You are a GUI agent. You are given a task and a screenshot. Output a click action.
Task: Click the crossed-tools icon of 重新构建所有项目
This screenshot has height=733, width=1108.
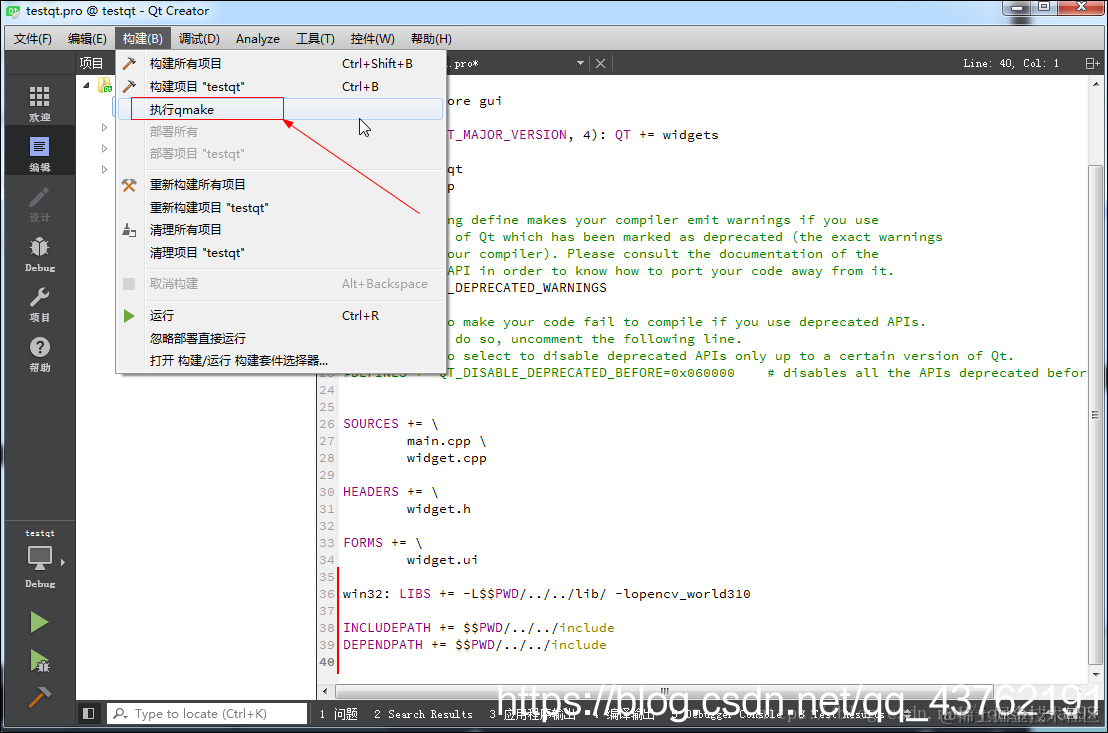tap(129, 184)
